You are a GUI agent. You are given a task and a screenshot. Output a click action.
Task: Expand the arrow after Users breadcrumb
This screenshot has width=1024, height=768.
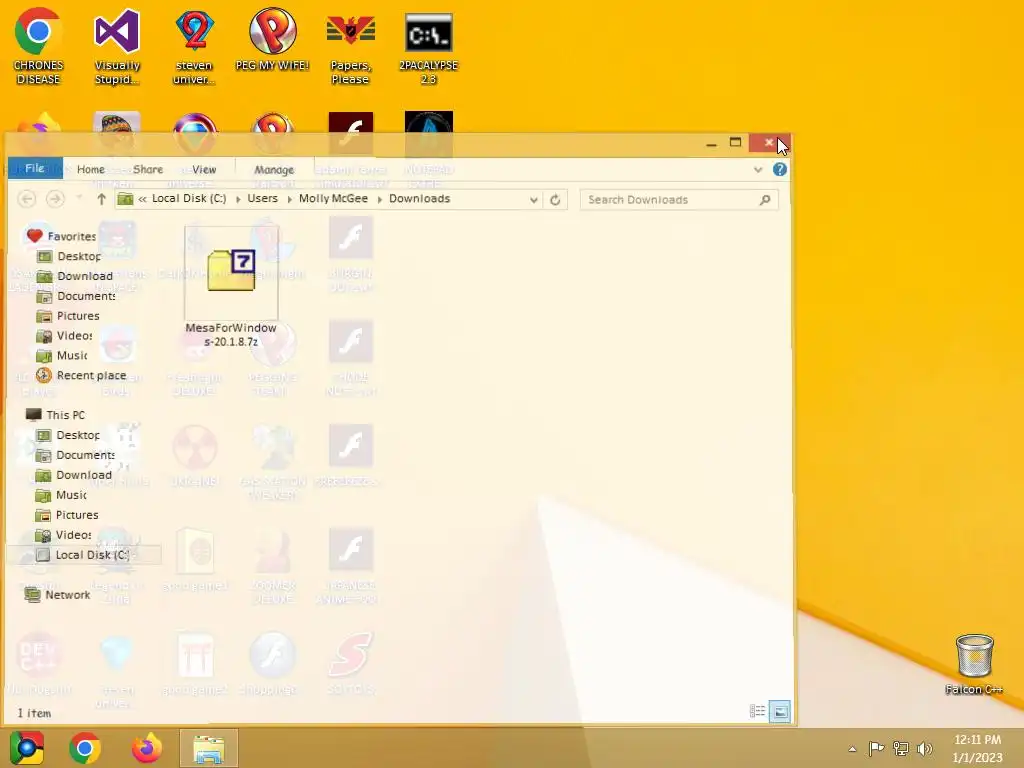pyautogui.click(x=289, y=199)
